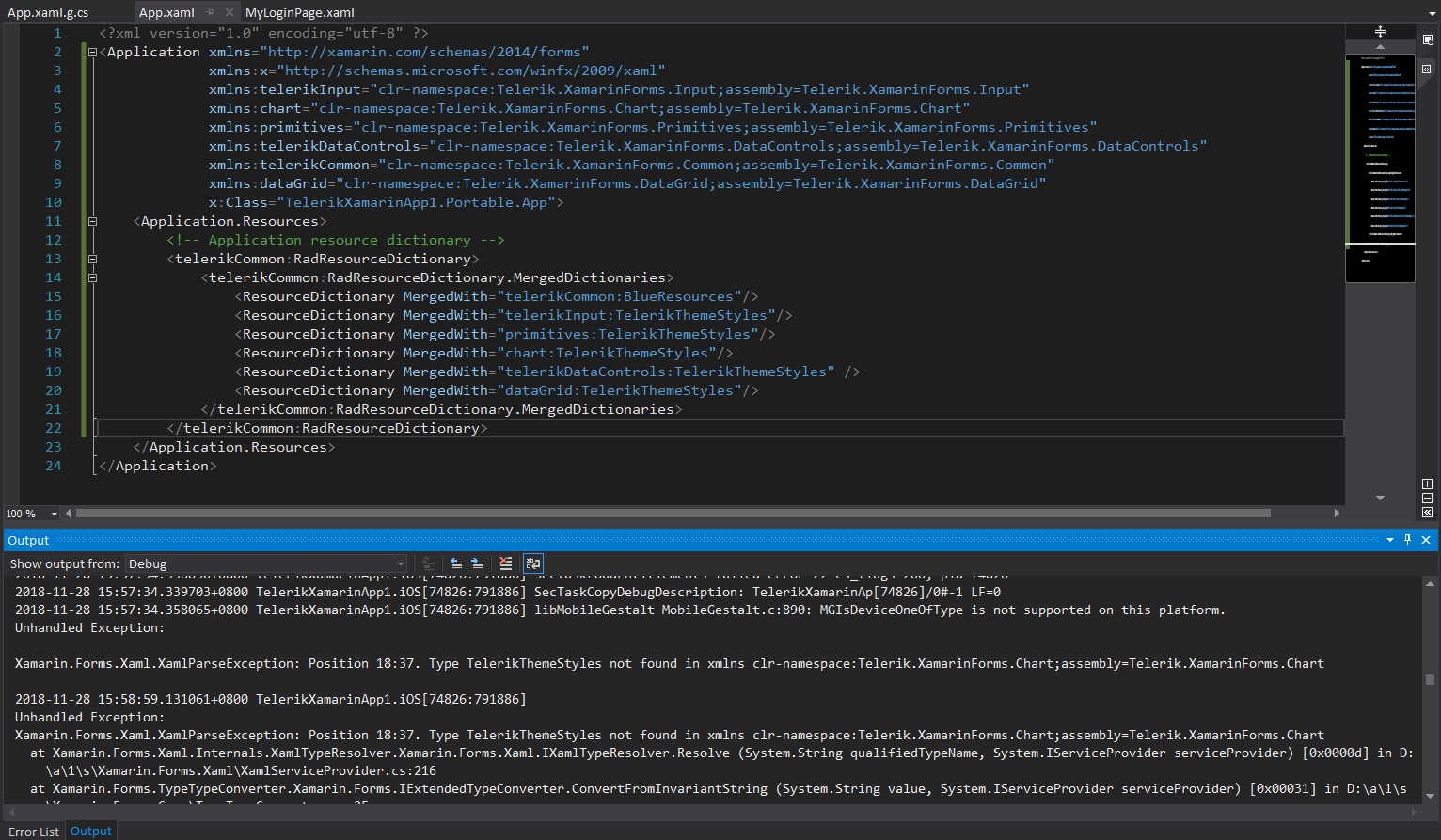
Task: Click 'chart:TelerikThemeStyles' value on line 18
Action: pyautogui.click(x=607, y=353)
